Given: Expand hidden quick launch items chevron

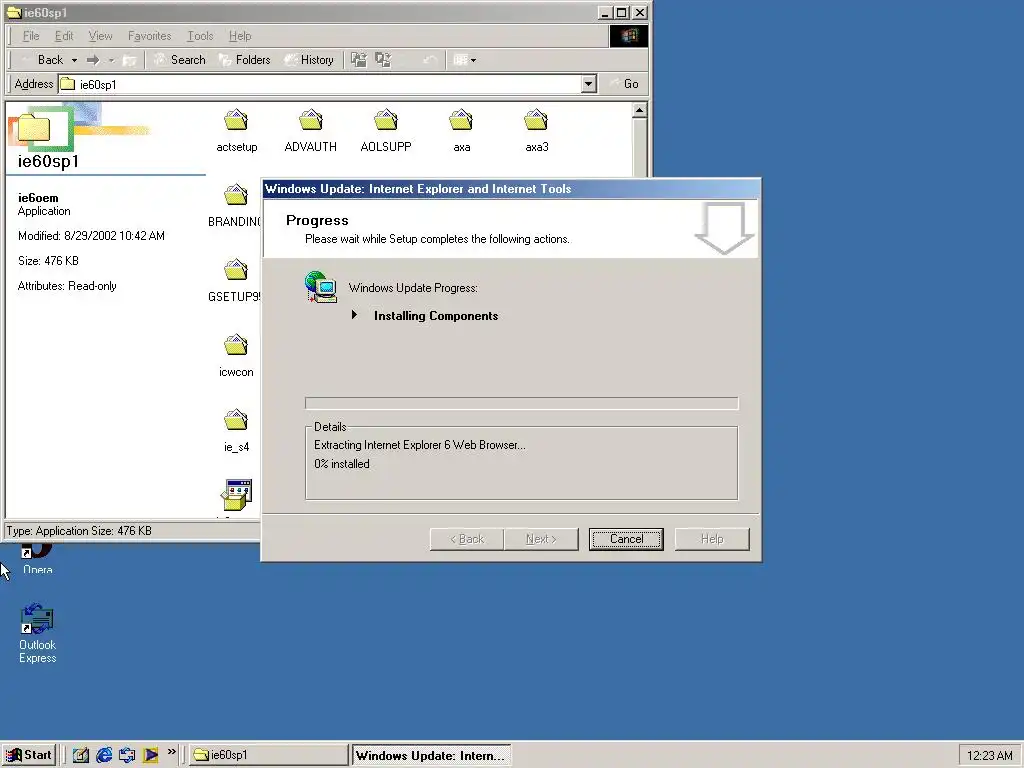Looking at the screenshot, I should pyautogui.click(x=172, y=752).
